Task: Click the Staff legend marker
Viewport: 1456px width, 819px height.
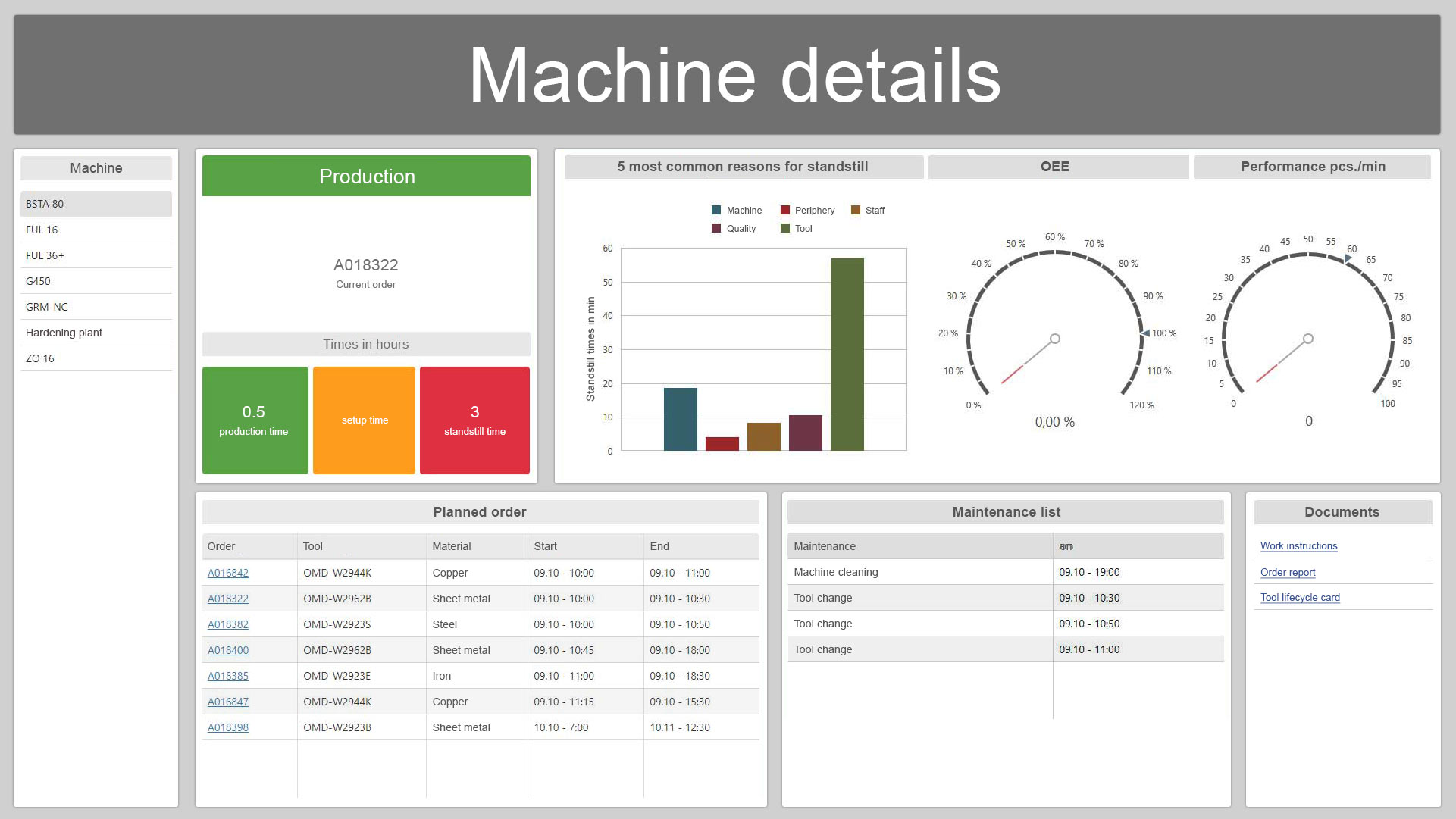Action: click(856, 211)
